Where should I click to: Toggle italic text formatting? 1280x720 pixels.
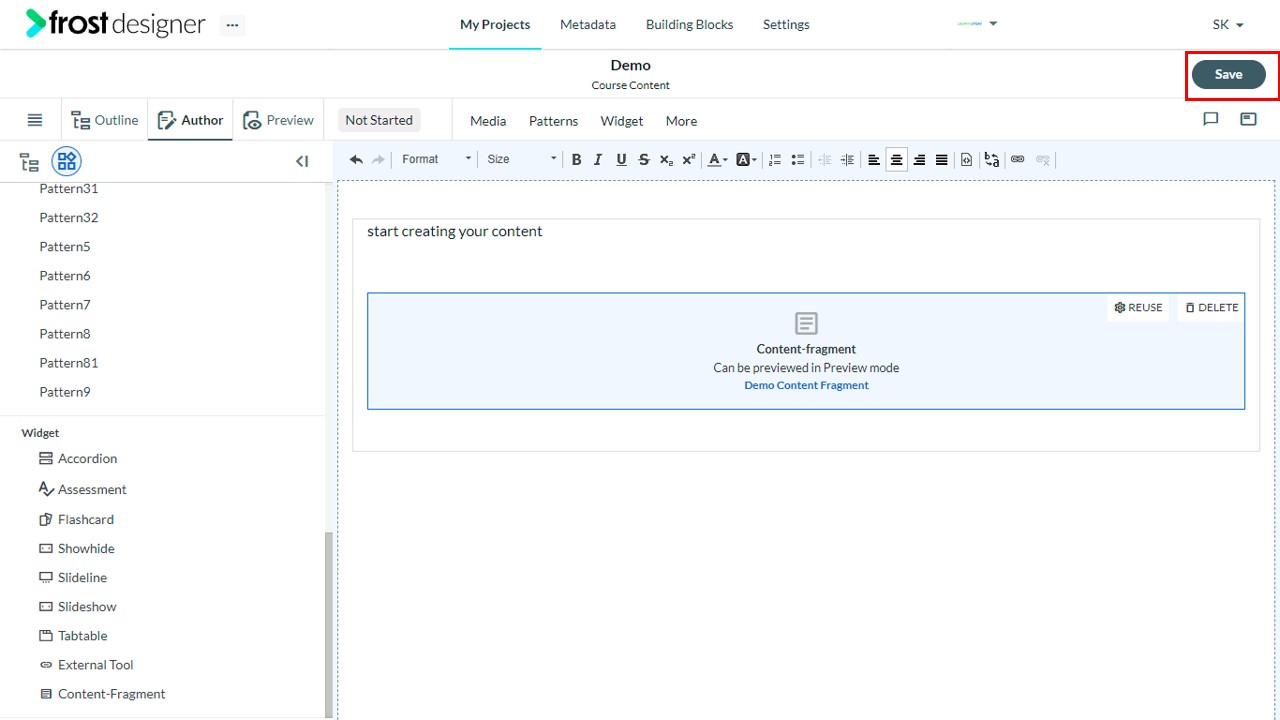coord(598,159)
